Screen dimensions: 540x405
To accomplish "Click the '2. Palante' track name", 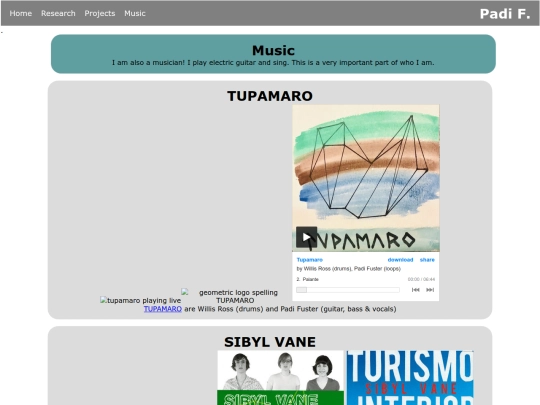I will (308, 279).
